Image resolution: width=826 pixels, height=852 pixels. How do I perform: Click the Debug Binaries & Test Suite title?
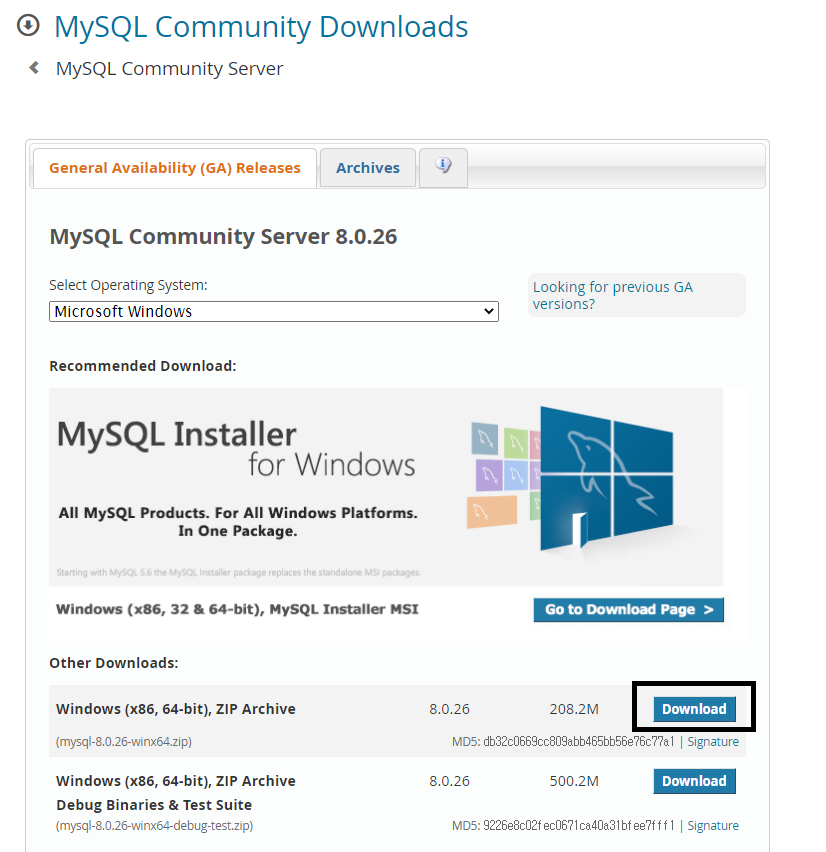[x=154, y=805]
